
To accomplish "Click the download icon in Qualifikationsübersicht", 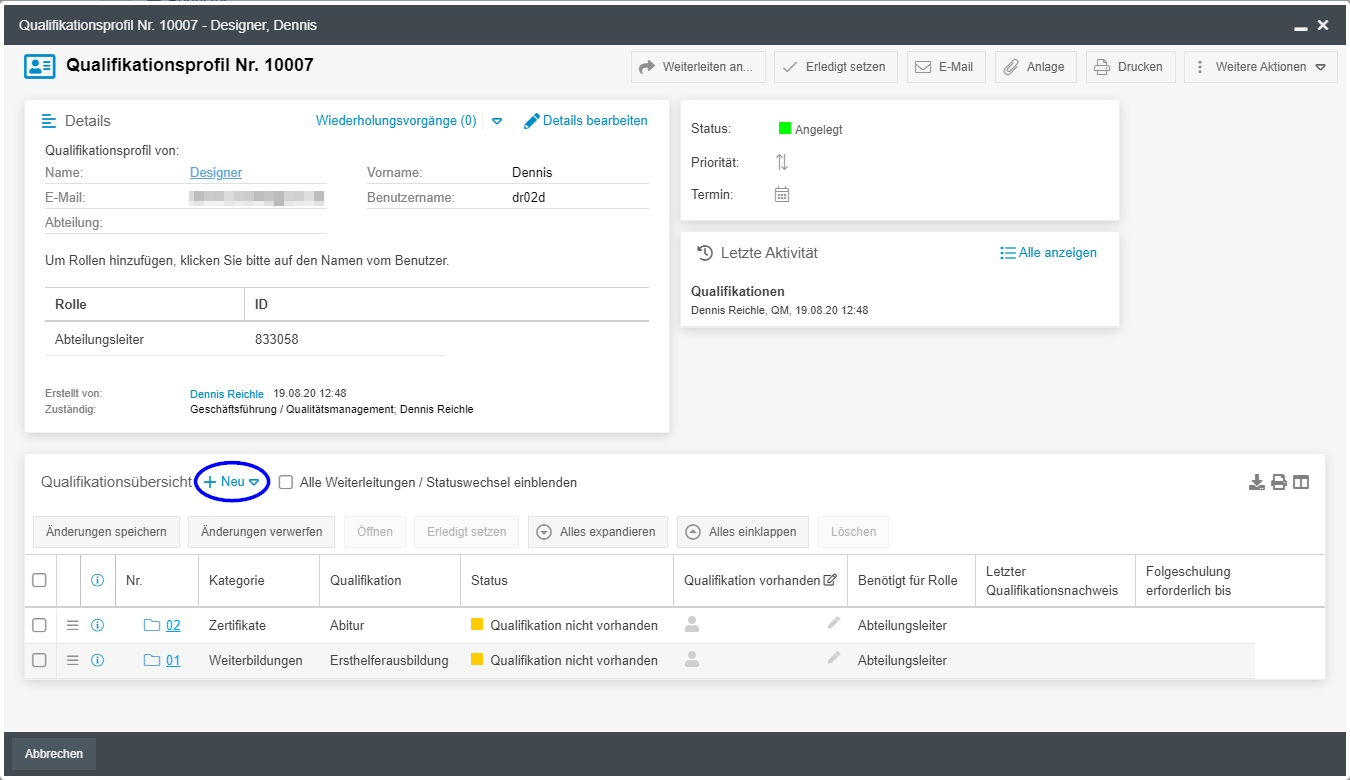I will click(1257, 483).
